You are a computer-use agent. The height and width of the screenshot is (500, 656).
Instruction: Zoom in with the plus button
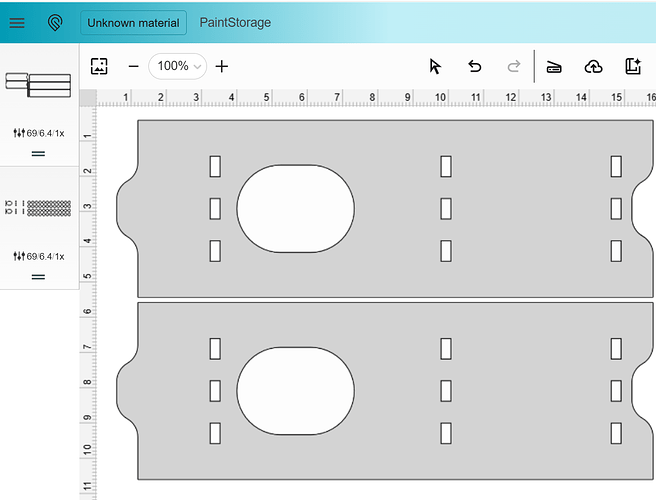click(222, 66)
